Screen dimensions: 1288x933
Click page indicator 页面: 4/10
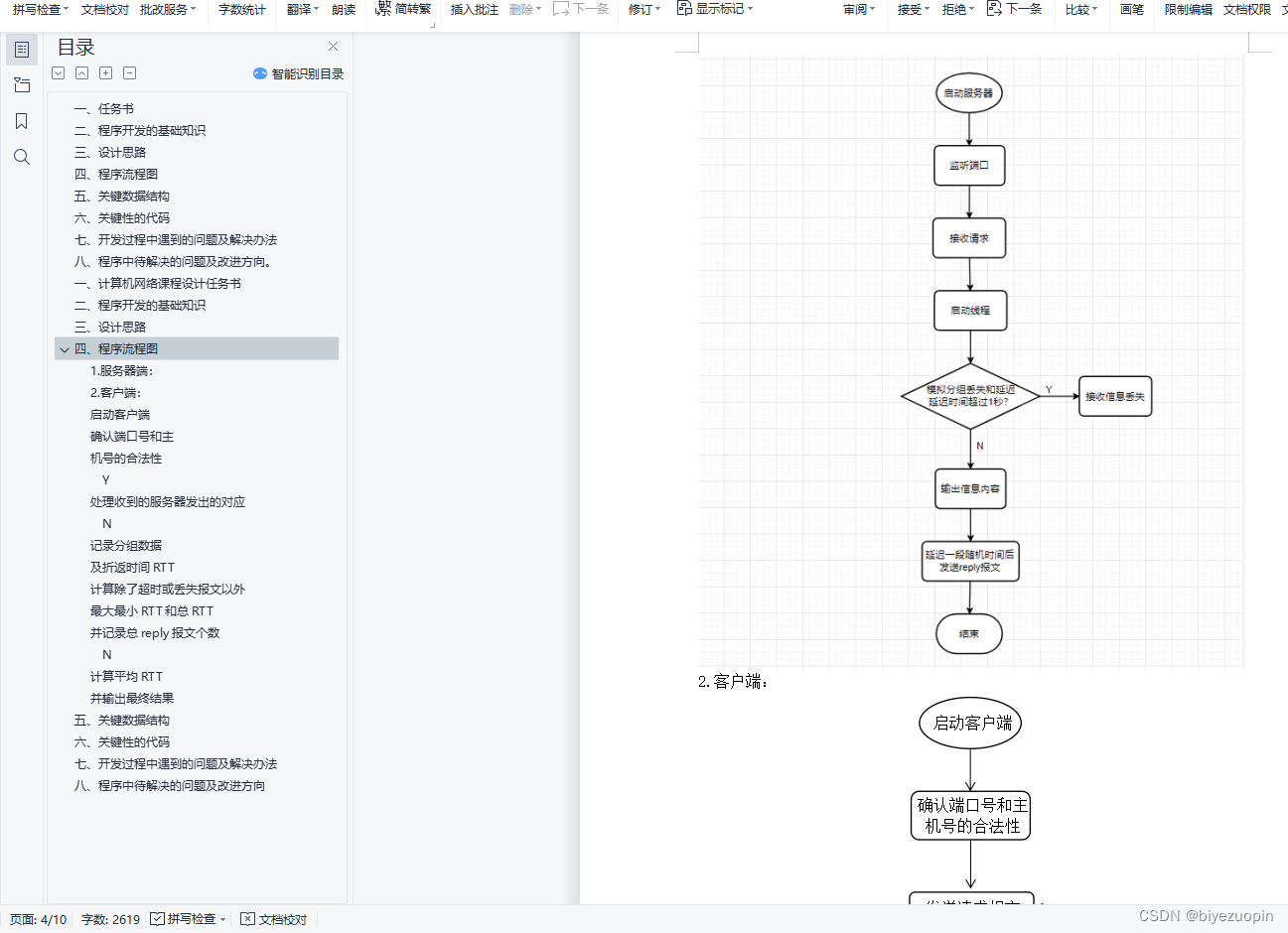coord(39,919)
